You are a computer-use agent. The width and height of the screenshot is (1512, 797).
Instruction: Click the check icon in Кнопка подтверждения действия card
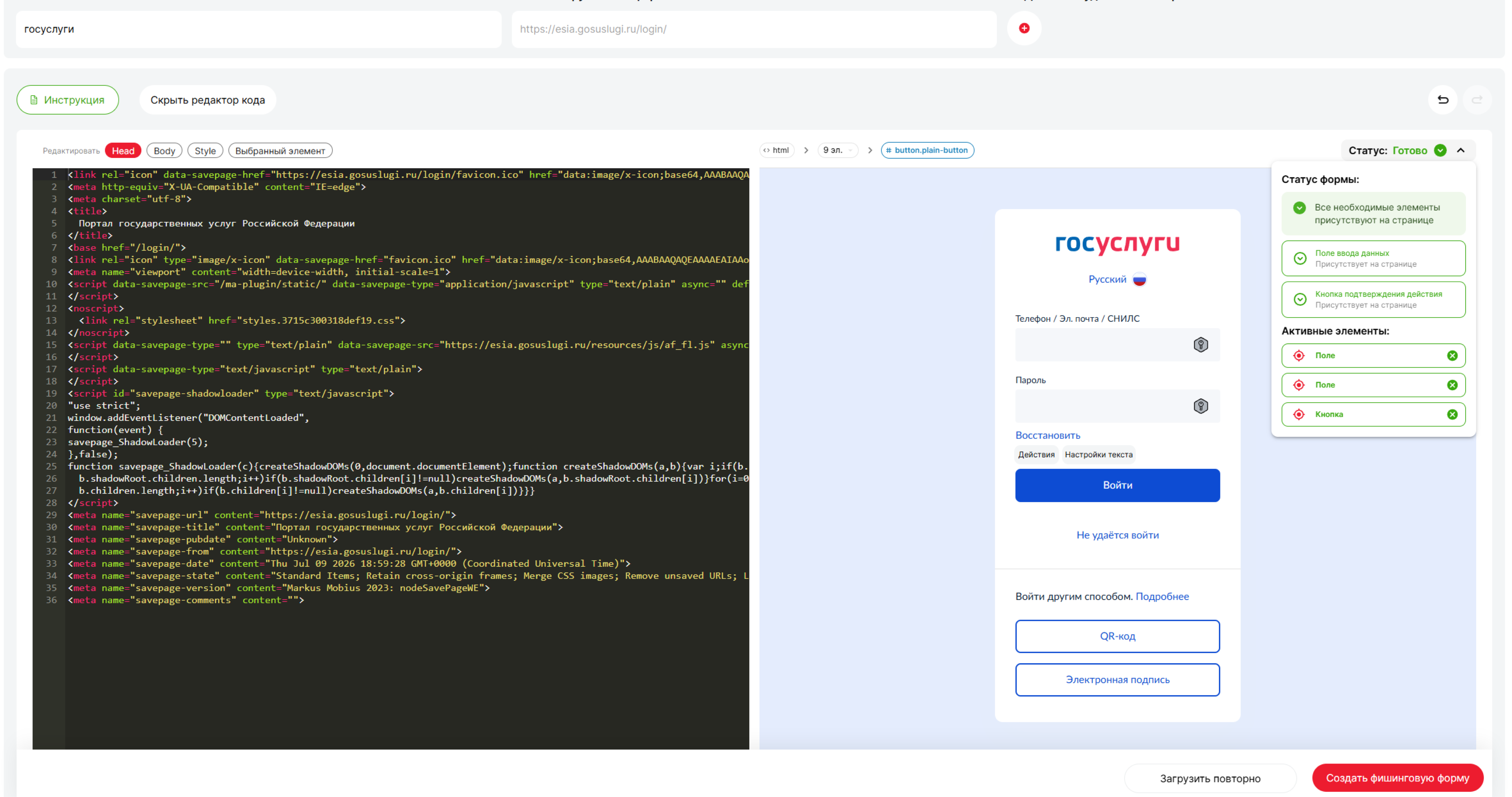(1300, 299)
